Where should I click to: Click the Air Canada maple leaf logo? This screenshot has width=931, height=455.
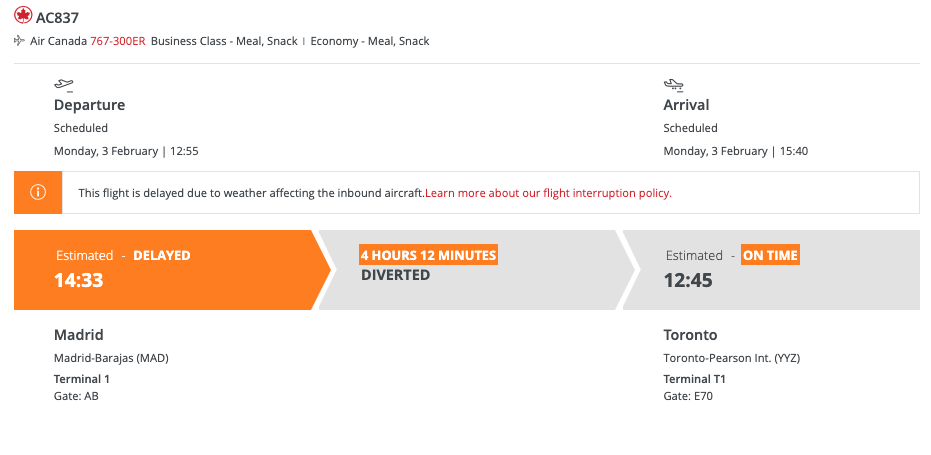(23, 15)
